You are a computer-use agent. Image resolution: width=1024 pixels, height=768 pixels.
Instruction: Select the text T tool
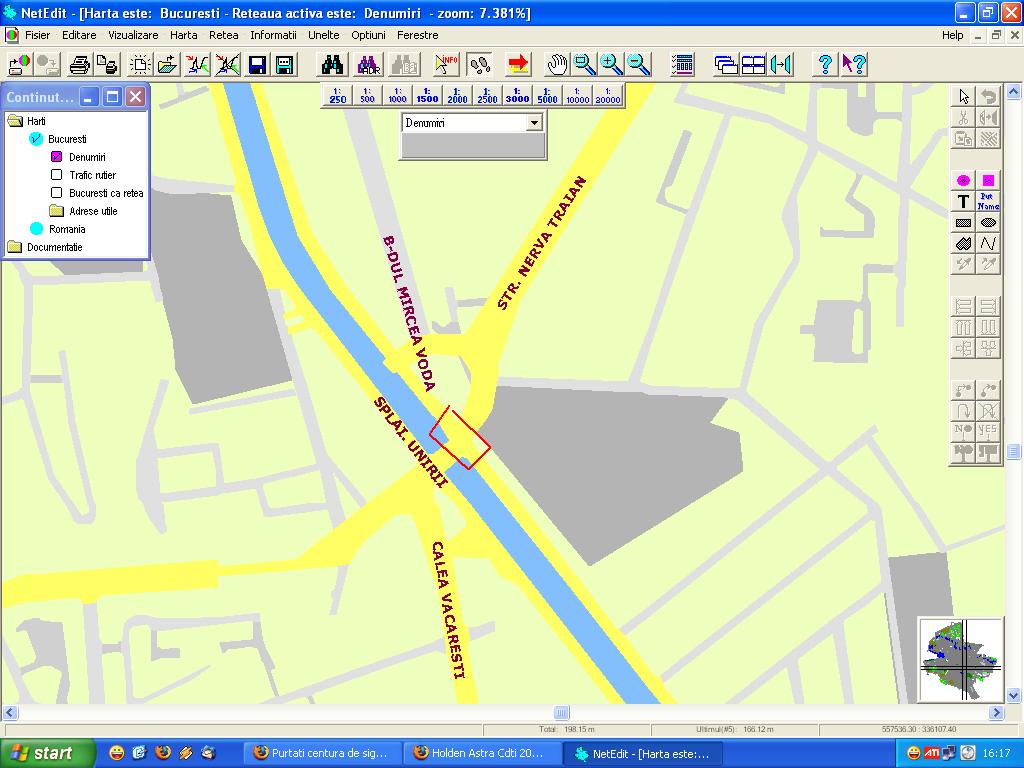coord(963,202)
